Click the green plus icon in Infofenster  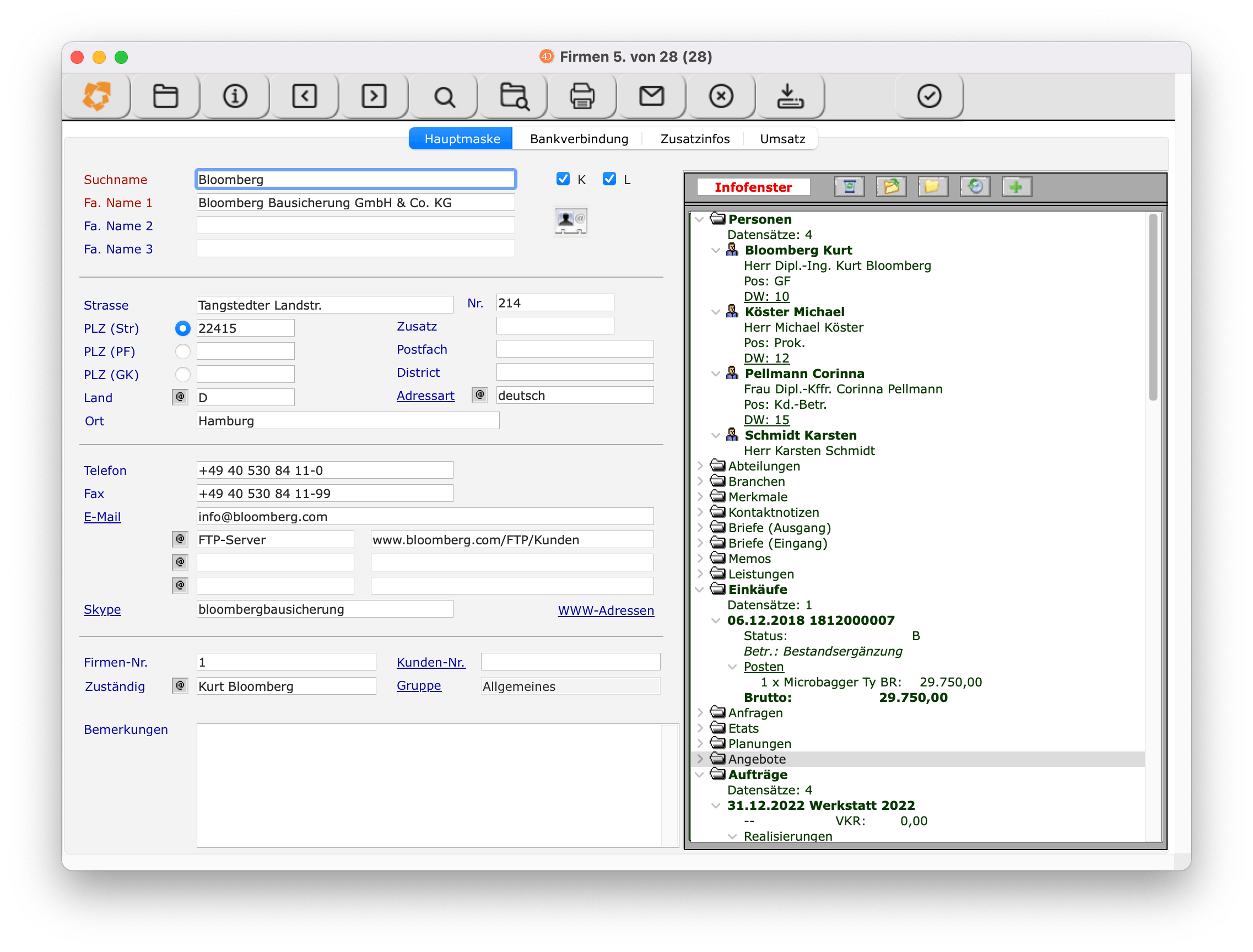[1016, 186]
